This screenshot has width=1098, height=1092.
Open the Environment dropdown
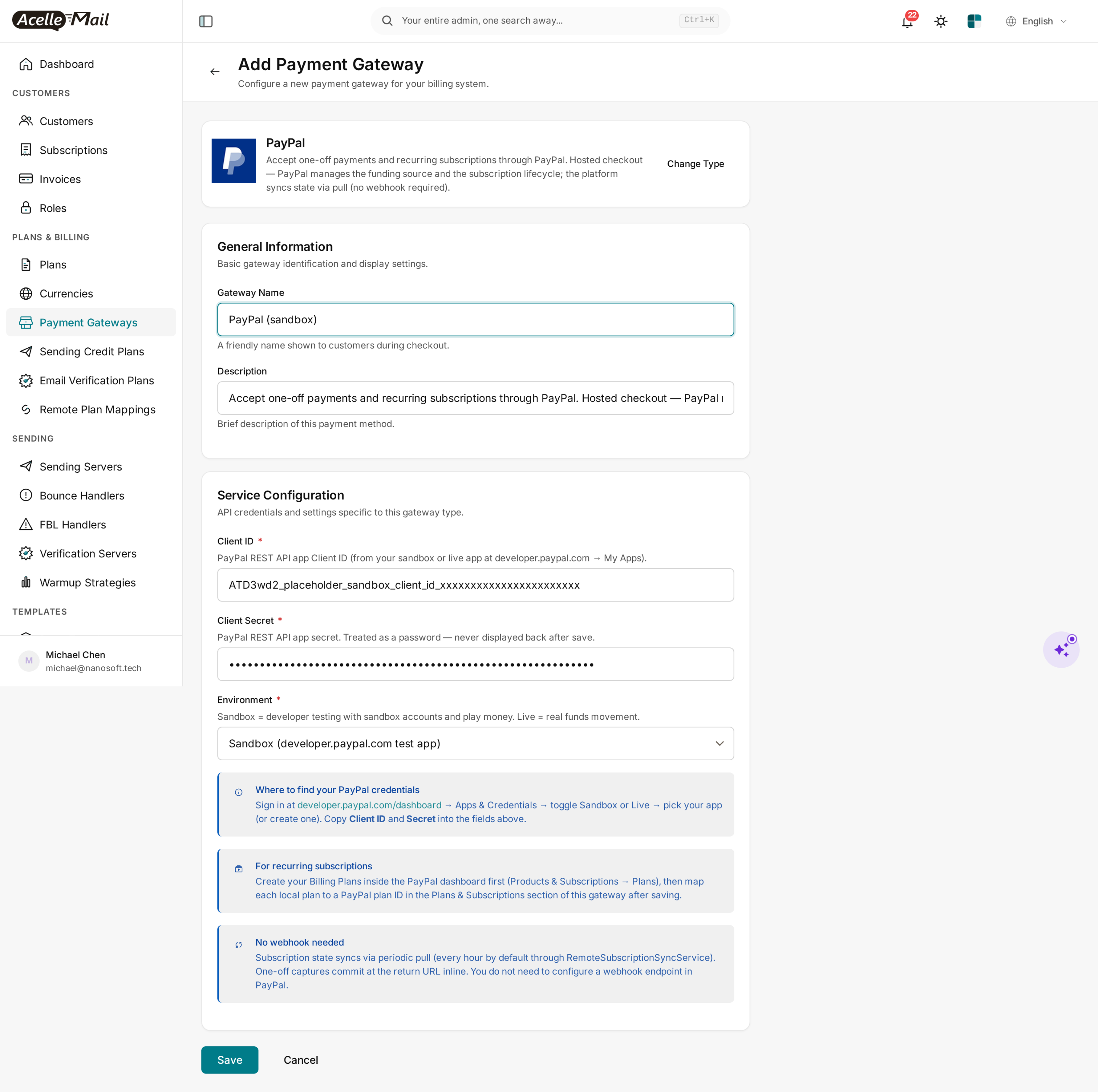[x=475, y=743]
